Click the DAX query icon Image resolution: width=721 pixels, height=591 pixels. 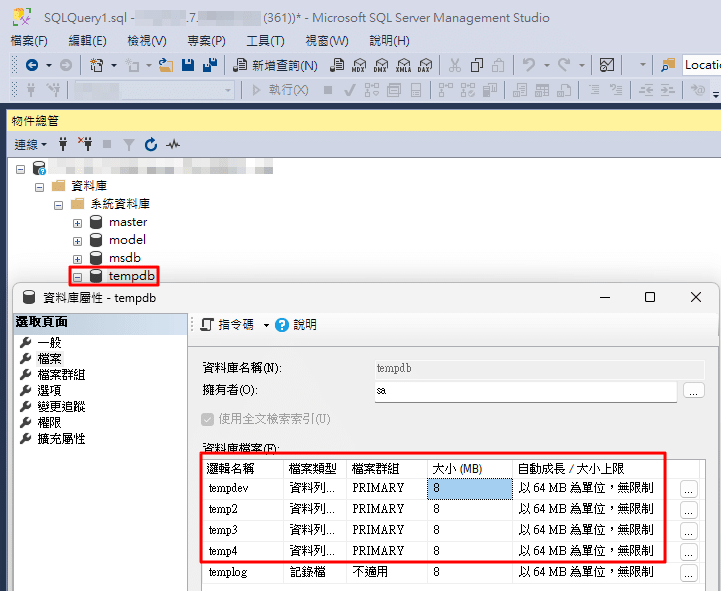click(425, 65)
